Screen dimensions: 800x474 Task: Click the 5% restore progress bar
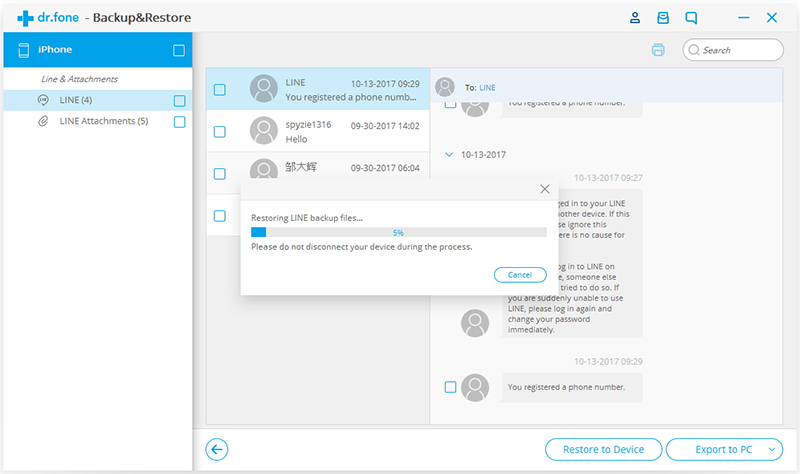pos(399,233)
